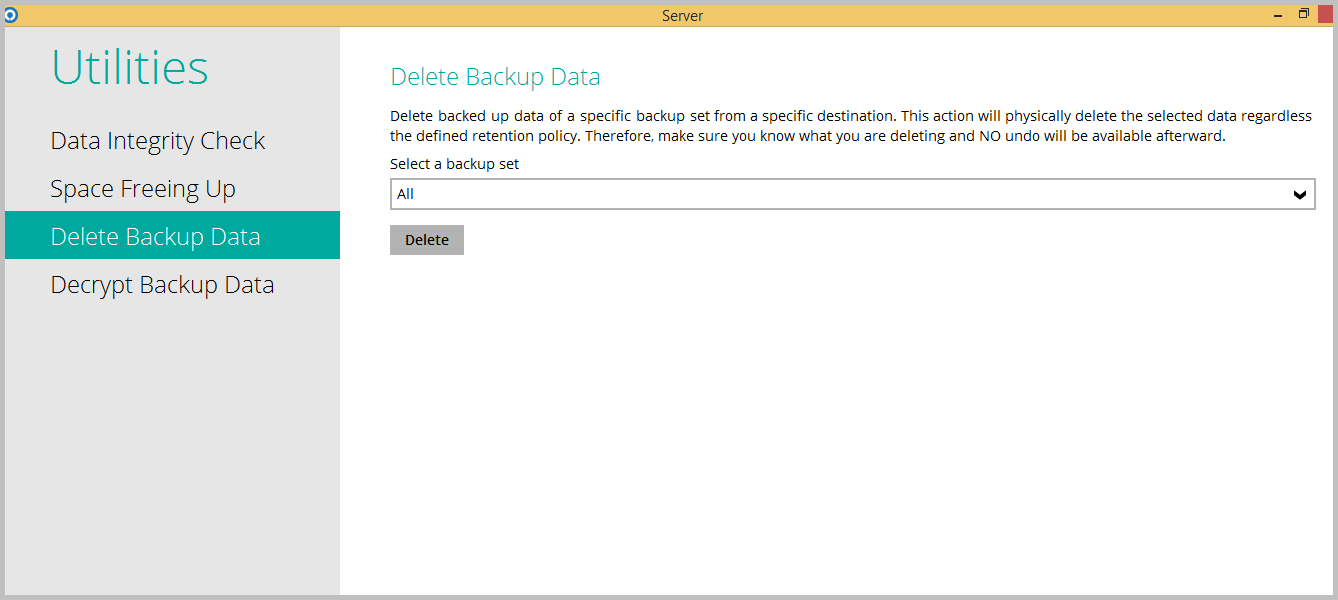Open the Data Integrity Check utility
1338x600 pixels.
click(158, 141)
